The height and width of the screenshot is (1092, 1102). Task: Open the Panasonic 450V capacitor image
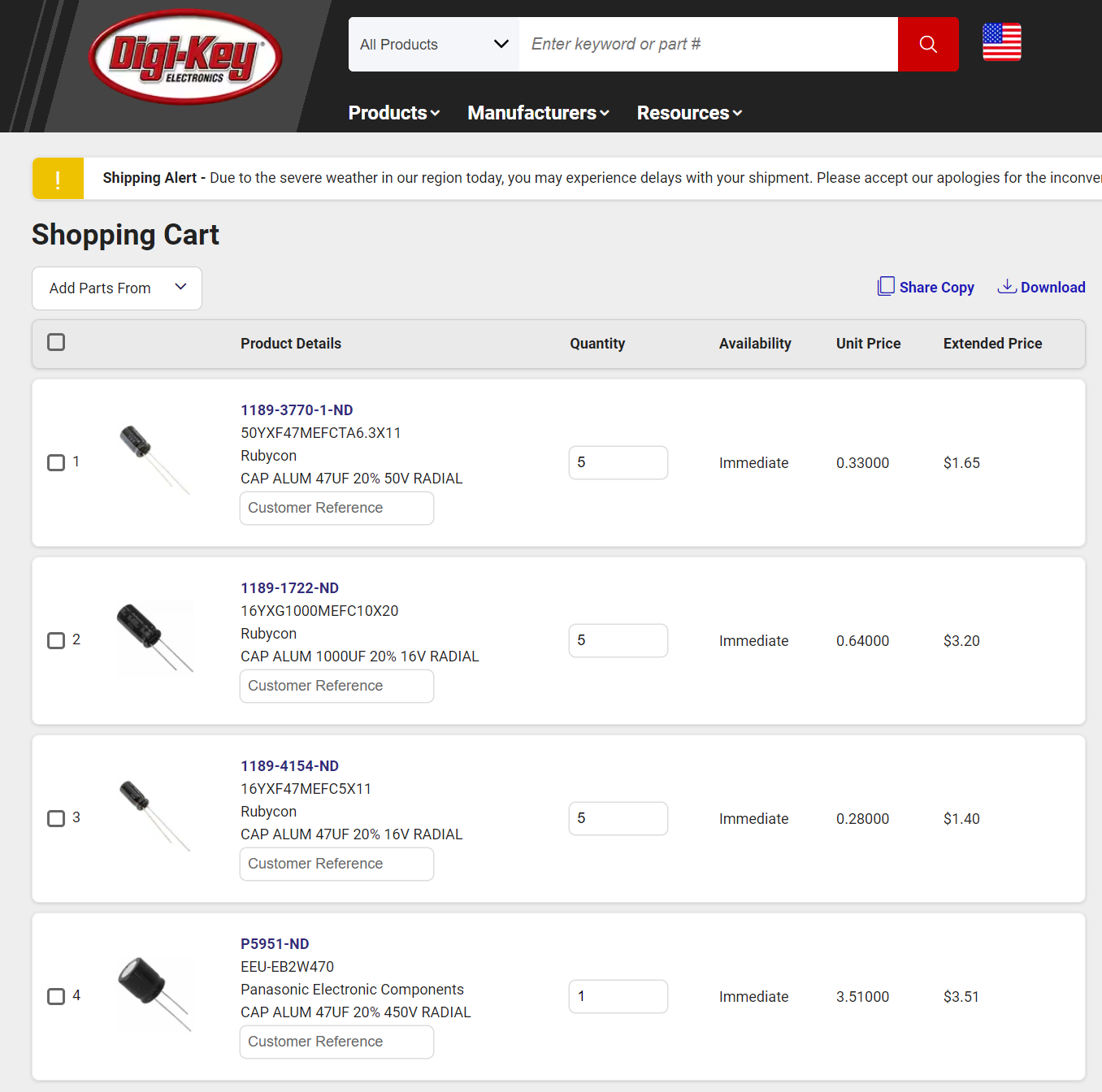(154, 994)
